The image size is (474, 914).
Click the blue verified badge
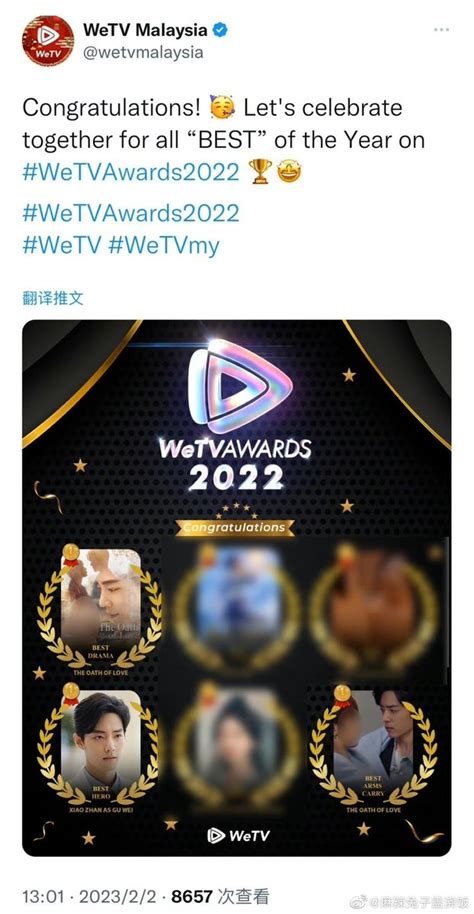coord(220,29)
